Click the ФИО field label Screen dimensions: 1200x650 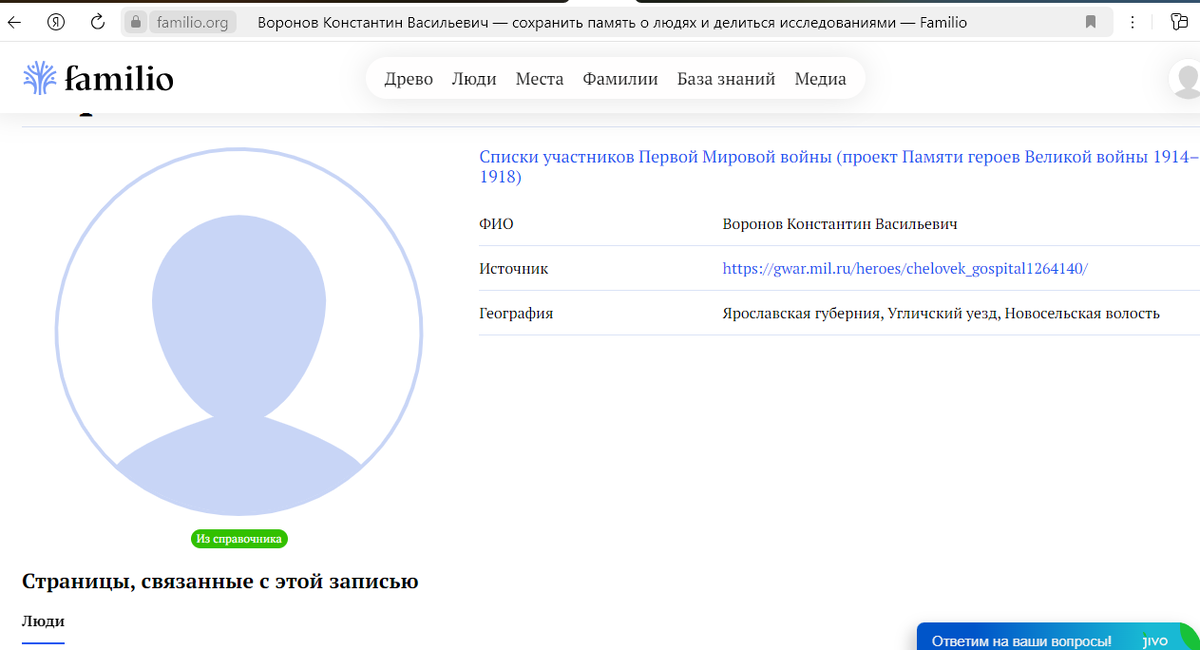click(496, 224)
